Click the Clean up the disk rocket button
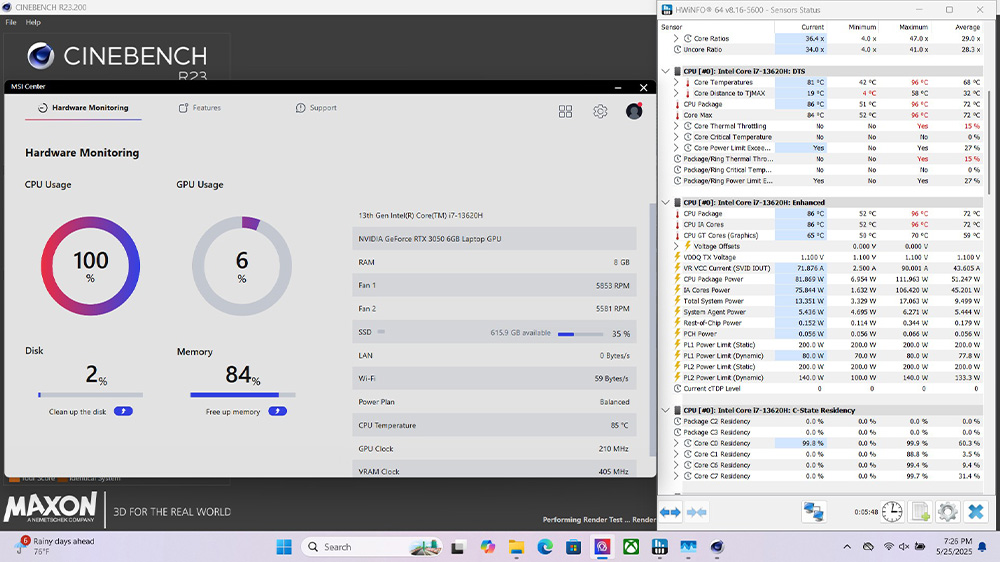The image size is (1000, 562). (x=123, y=411)
